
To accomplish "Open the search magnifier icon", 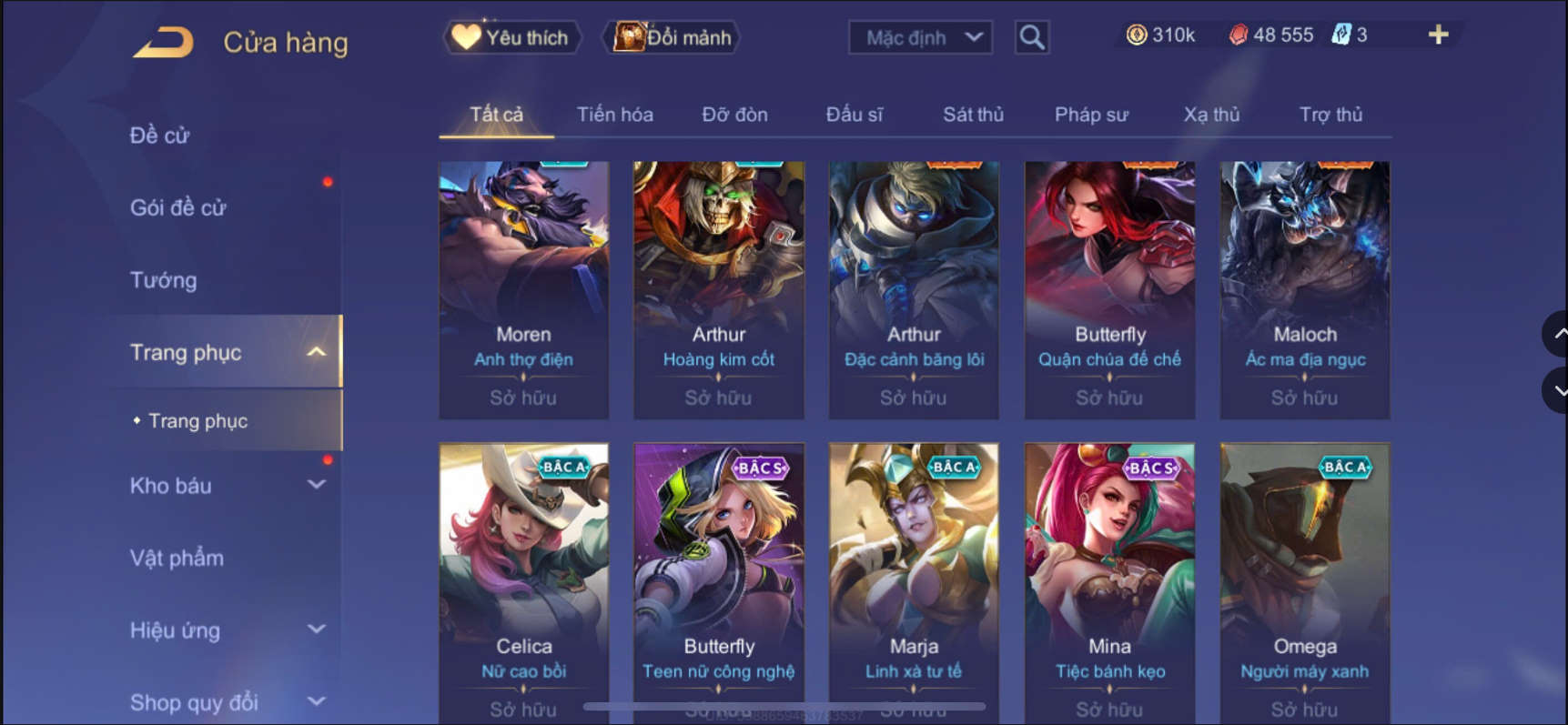I will coord(1032,37).
